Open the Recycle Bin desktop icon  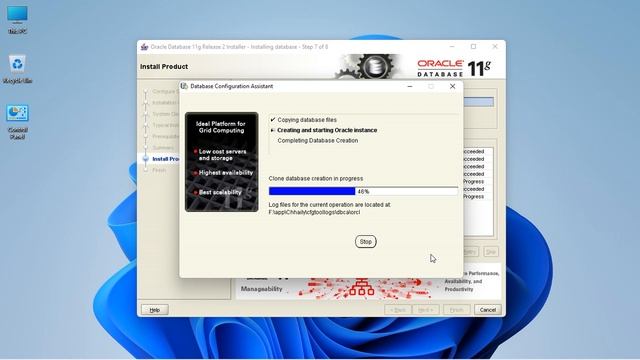click(x=17, y=69)
